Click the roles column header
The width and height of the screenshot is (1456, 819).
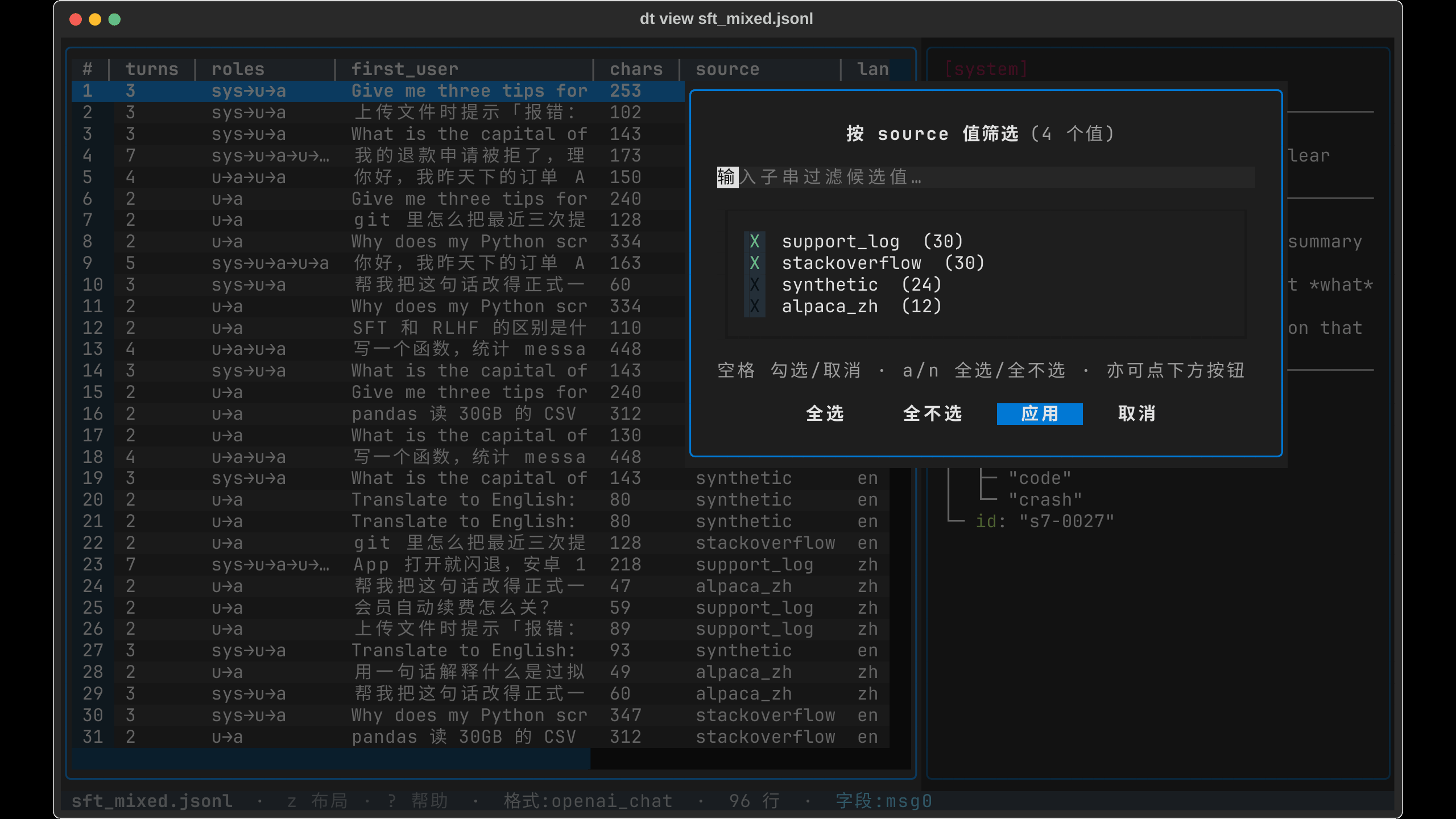(x=238, y=69)
